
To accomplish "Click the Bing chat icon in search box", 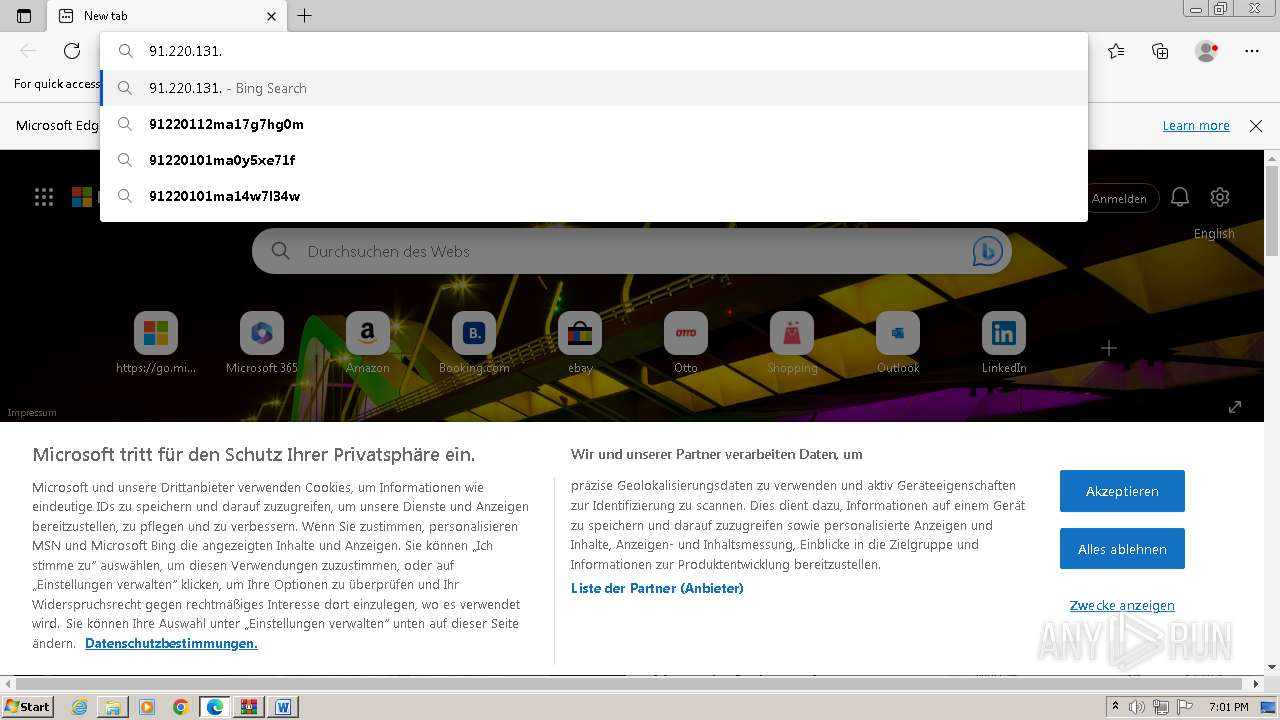I will pyautogui.click(x=987, y=252).
